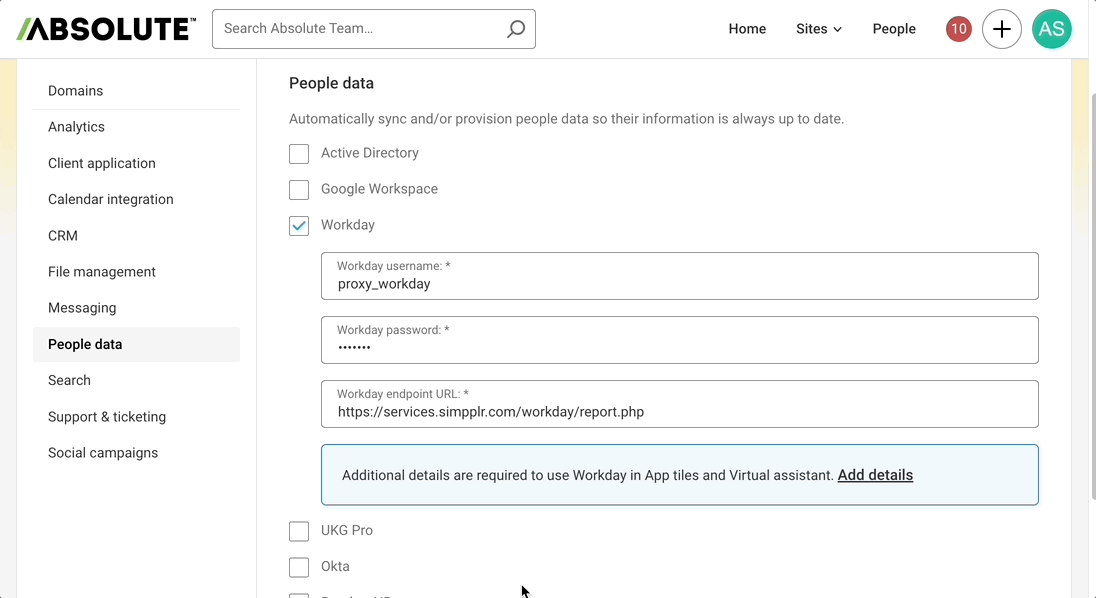Click the Absolute logo
Image resolution: width=1096 pixels, height=598 pixels.
click(105, 28)
